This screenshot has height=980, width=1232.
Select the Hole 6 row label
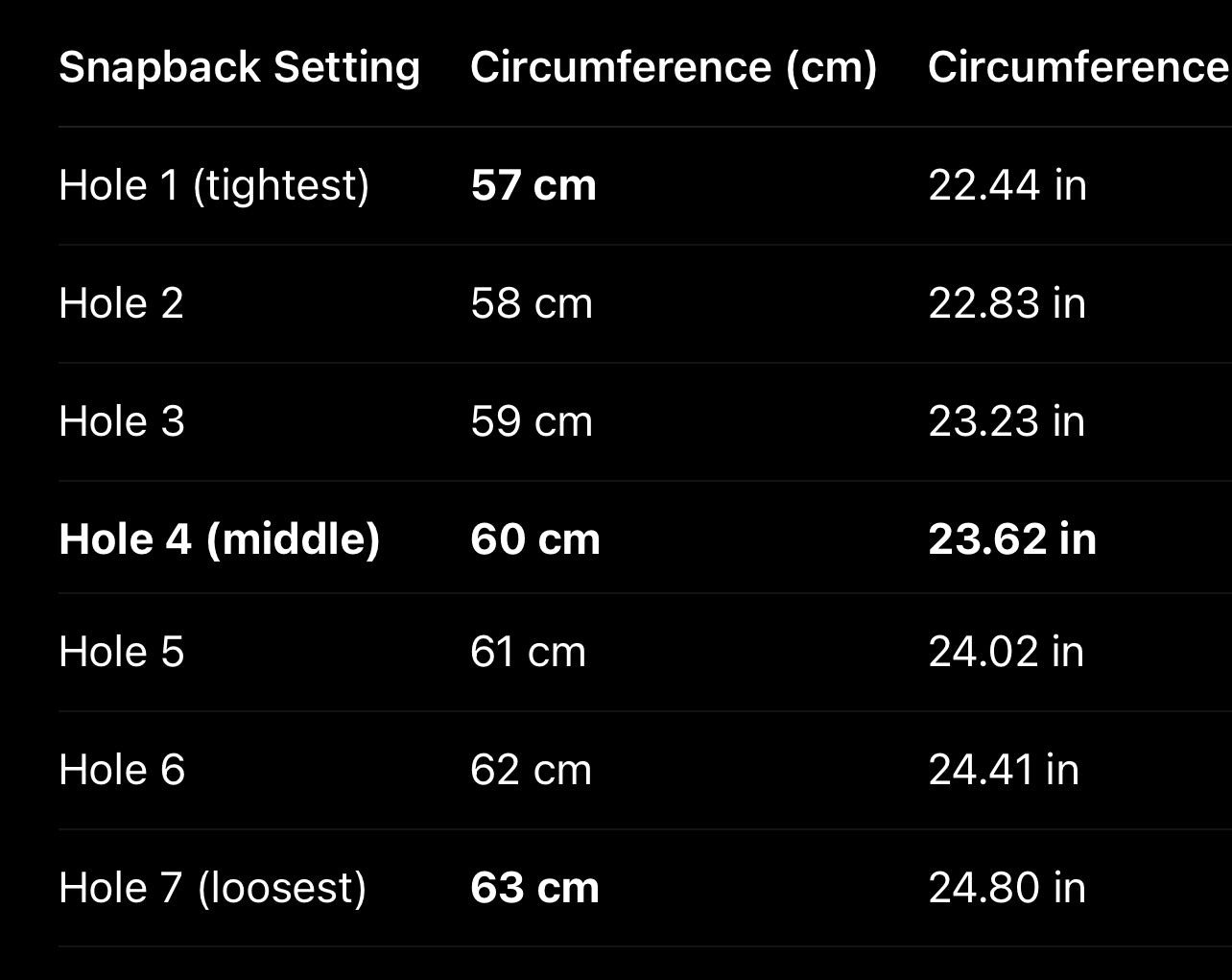122,770
